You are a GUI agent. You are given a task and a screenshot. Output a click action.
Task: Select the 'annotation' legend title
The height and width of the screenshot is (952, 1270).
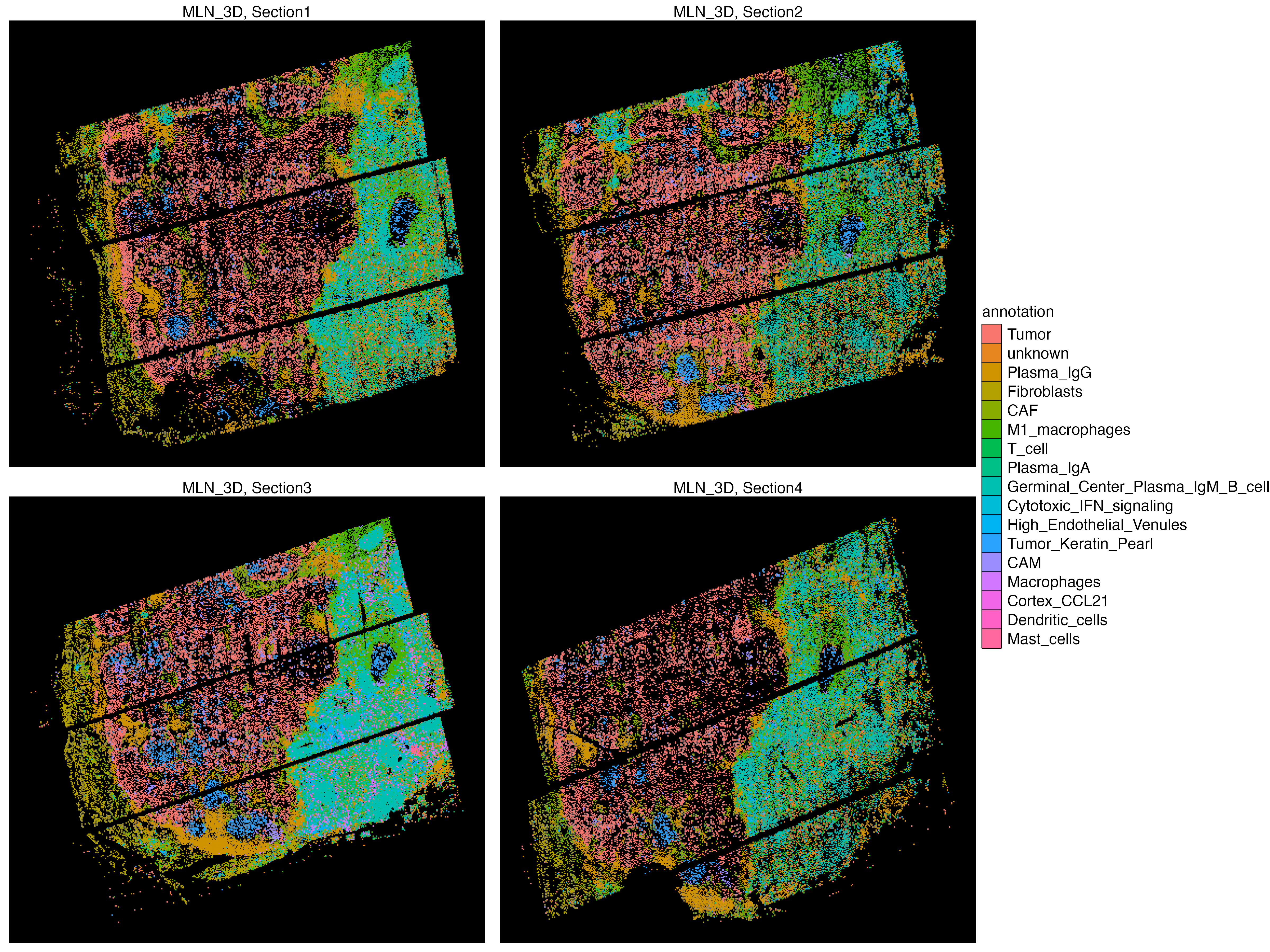(1018, 312)
